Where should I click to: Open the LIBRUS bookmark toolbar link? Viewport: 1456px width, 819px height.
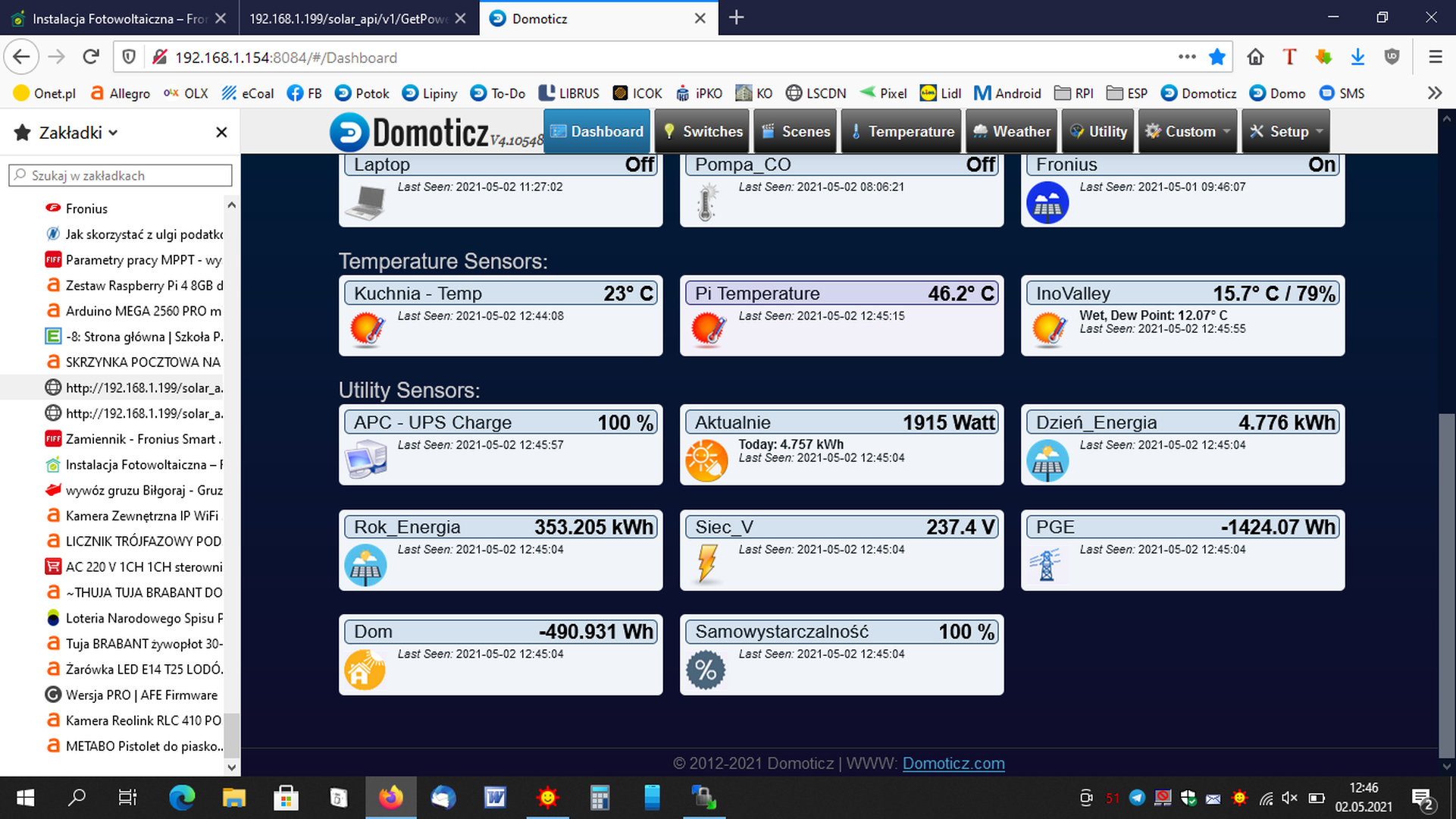(568, 93)
